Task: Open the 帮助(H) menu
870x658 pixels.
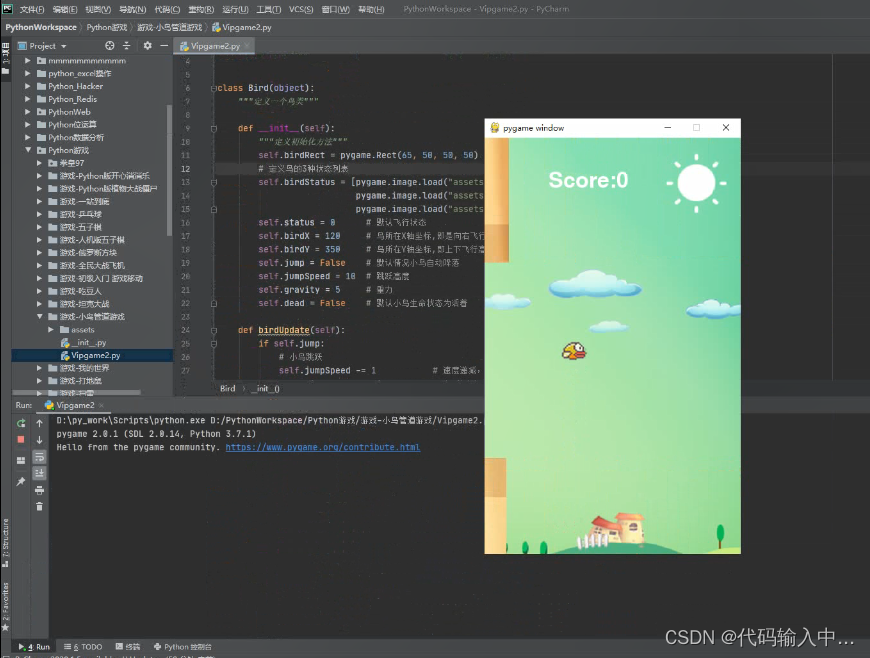Action: (371, 9)
